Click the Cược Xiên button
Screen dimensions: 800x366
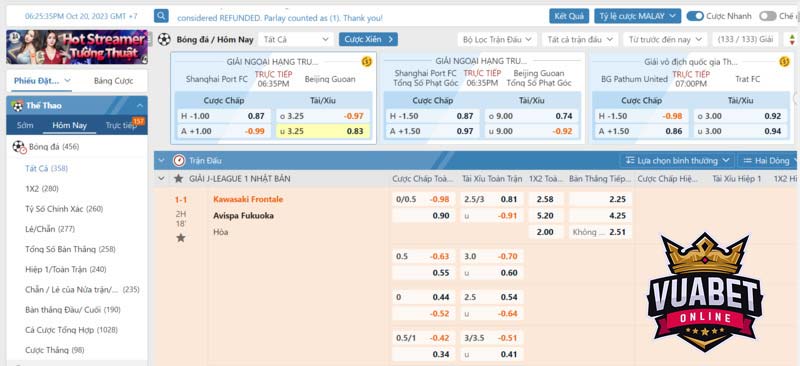tap(368, 39)
